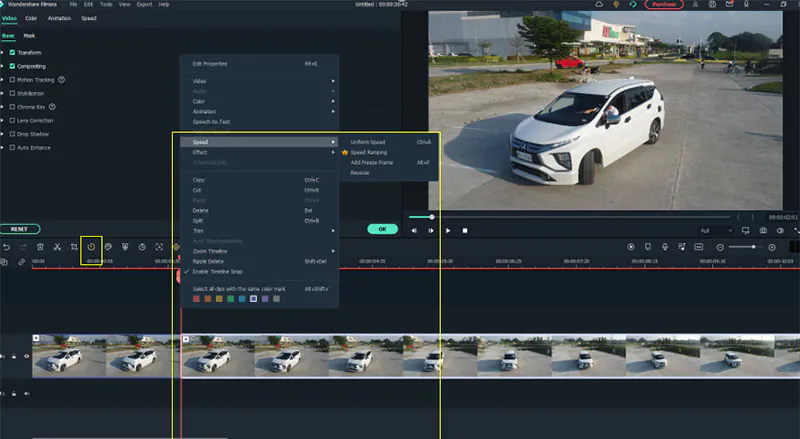Click the preview Volume speaker icon
The width and height of the screenshot is (800, 439).
coord(780,231)
